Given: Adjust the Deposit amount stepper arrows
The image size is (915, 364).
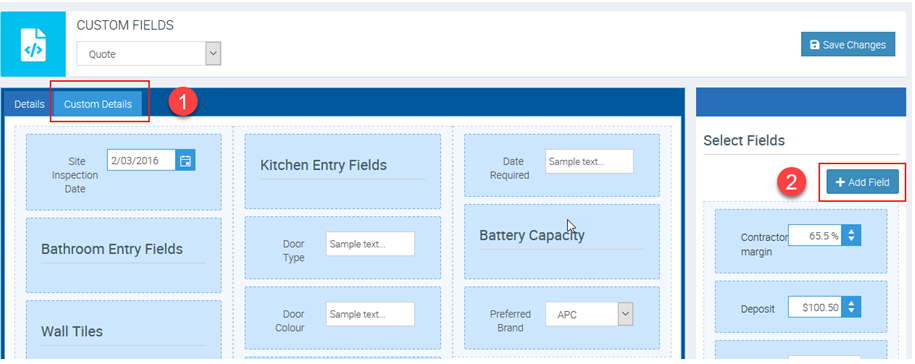Looking at the screenshot, I should (x=851, y=307).
